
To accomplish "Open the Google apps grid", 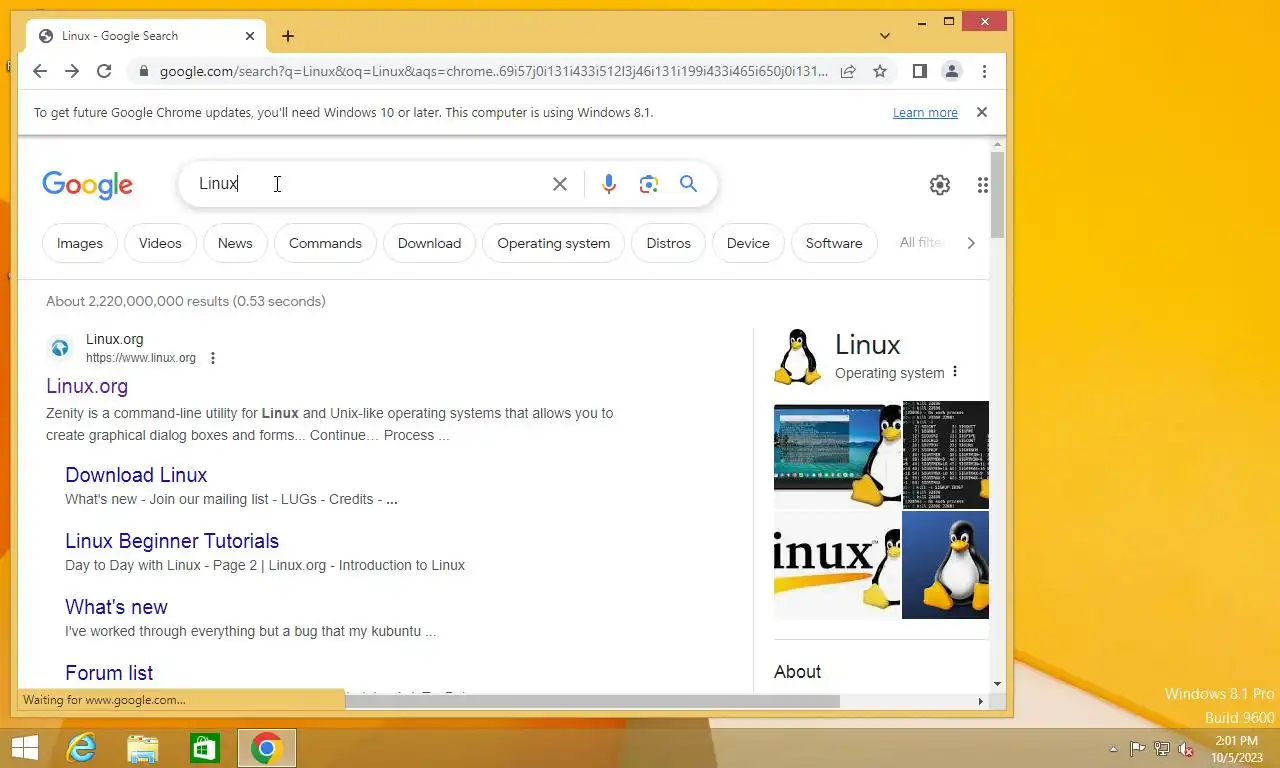I will click(983, 185).
